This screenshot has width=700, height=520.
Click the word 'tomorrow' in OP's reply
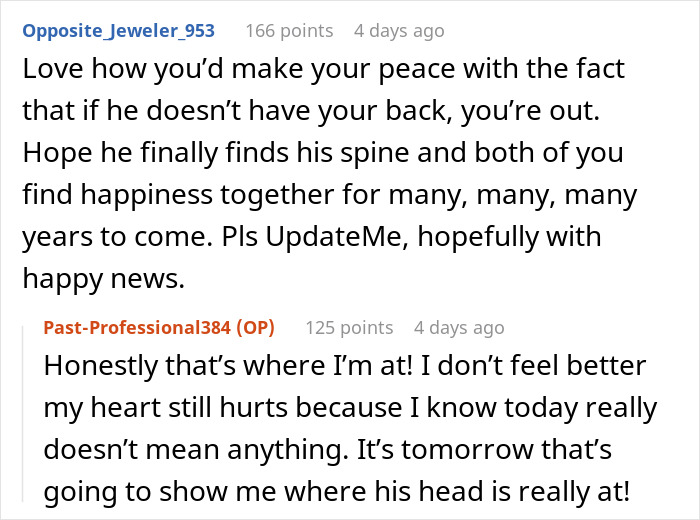tap(467, 450)
